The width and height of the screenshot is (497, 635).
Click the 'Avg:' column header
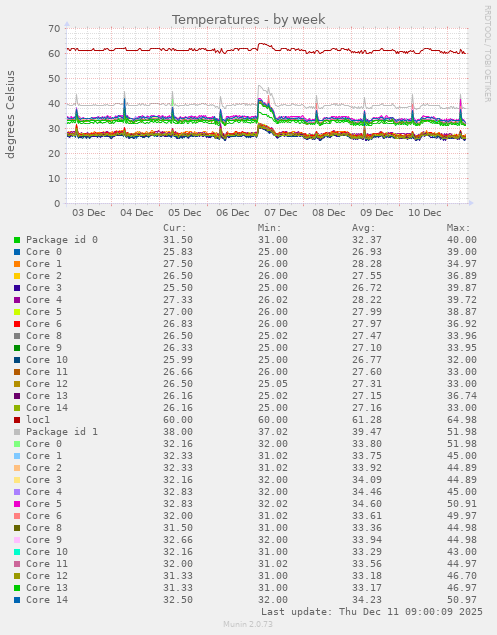(364, 228)
